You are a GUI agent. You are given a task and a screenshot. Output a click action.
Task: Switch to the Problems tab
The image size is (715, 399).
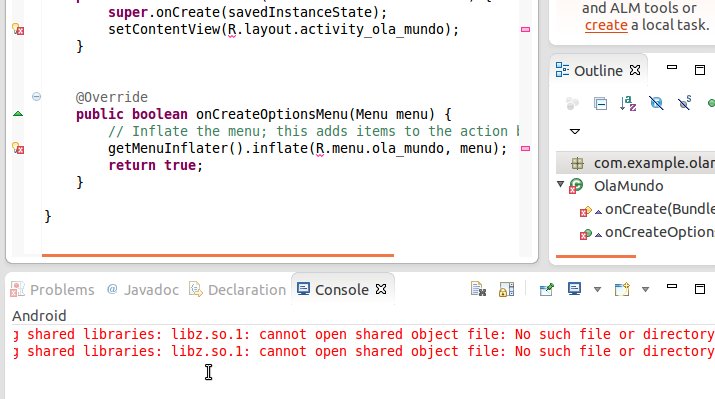[52, 290]
